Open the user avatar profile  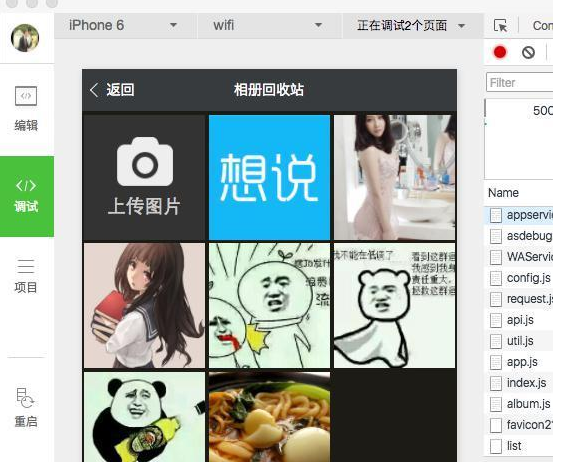[x=25, y=38]
